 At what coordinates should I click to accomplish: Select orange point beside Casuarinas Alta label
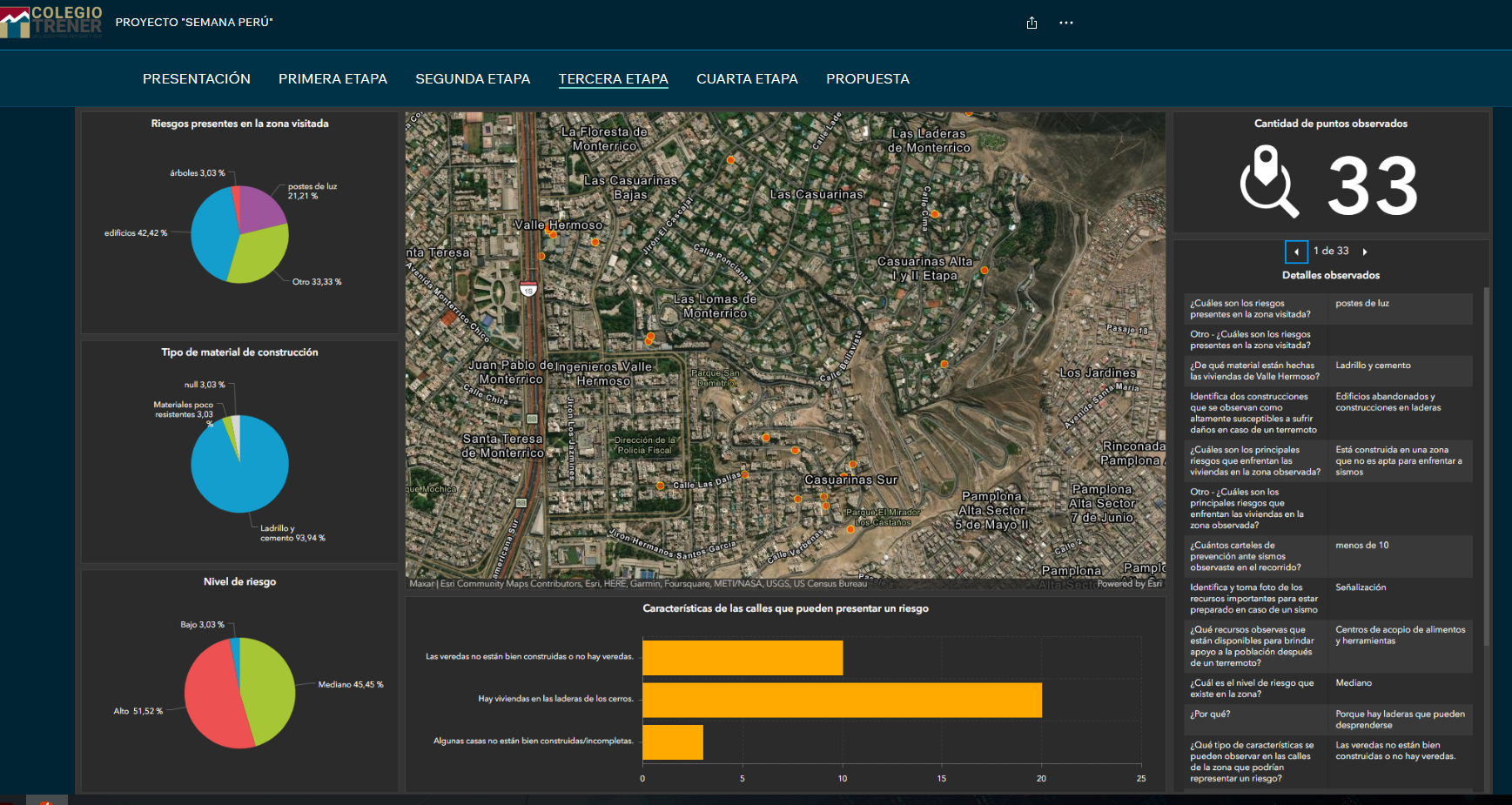(984, 271)
